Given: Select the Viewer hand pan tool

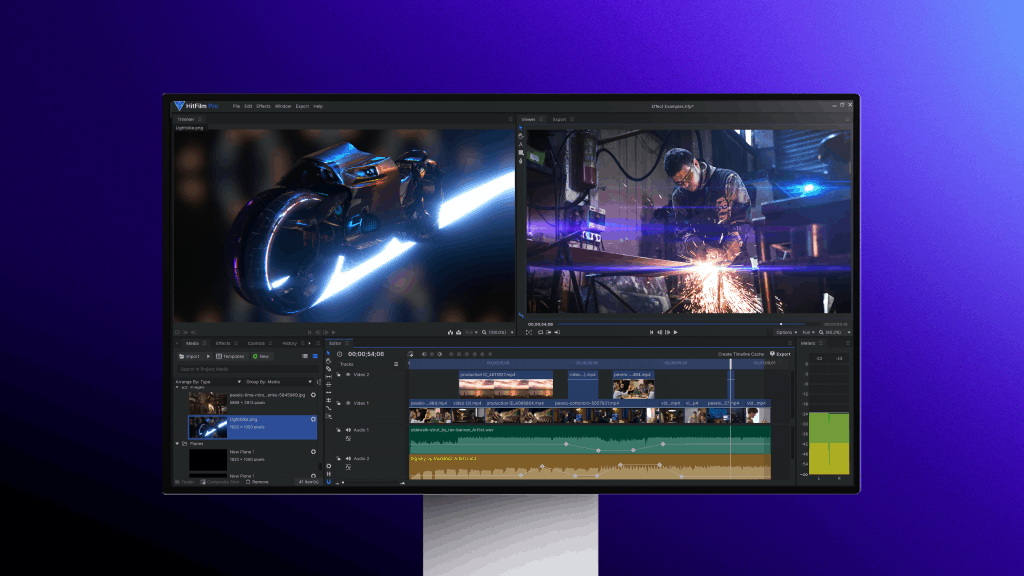Looking at the screenshot, I should pyautogui.click(x=520, y=136).
